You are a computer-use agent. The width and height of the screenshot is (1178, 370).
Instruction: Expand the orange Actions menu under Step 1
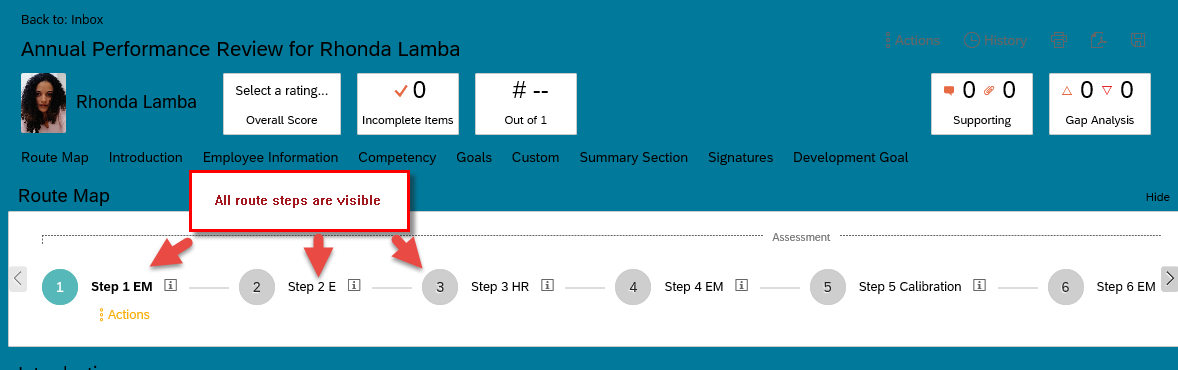pyautogui.click(x=125, y=314)
